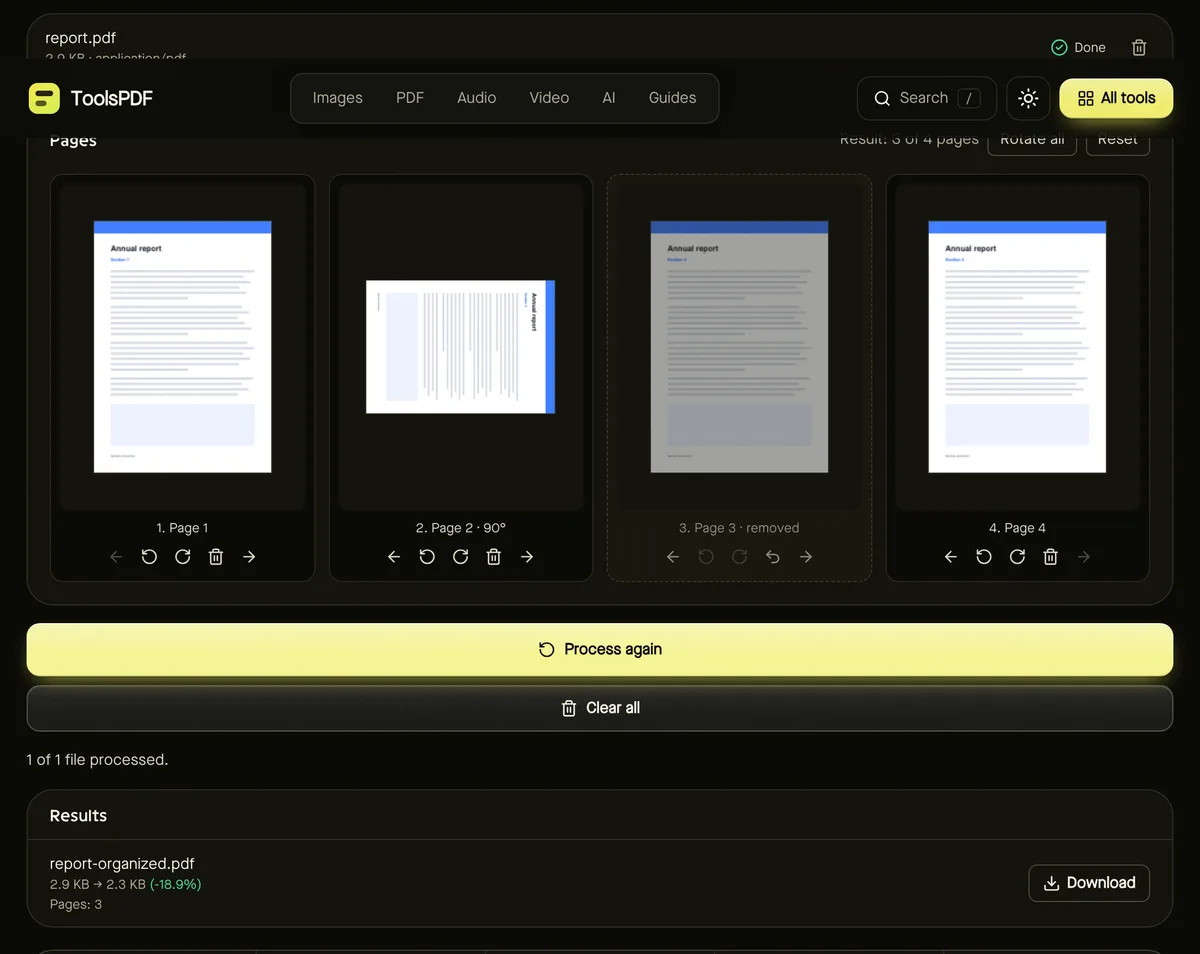1200x954 pixels.
Task: Move Page 2 left with arrow icon
Action: [394, 557]
